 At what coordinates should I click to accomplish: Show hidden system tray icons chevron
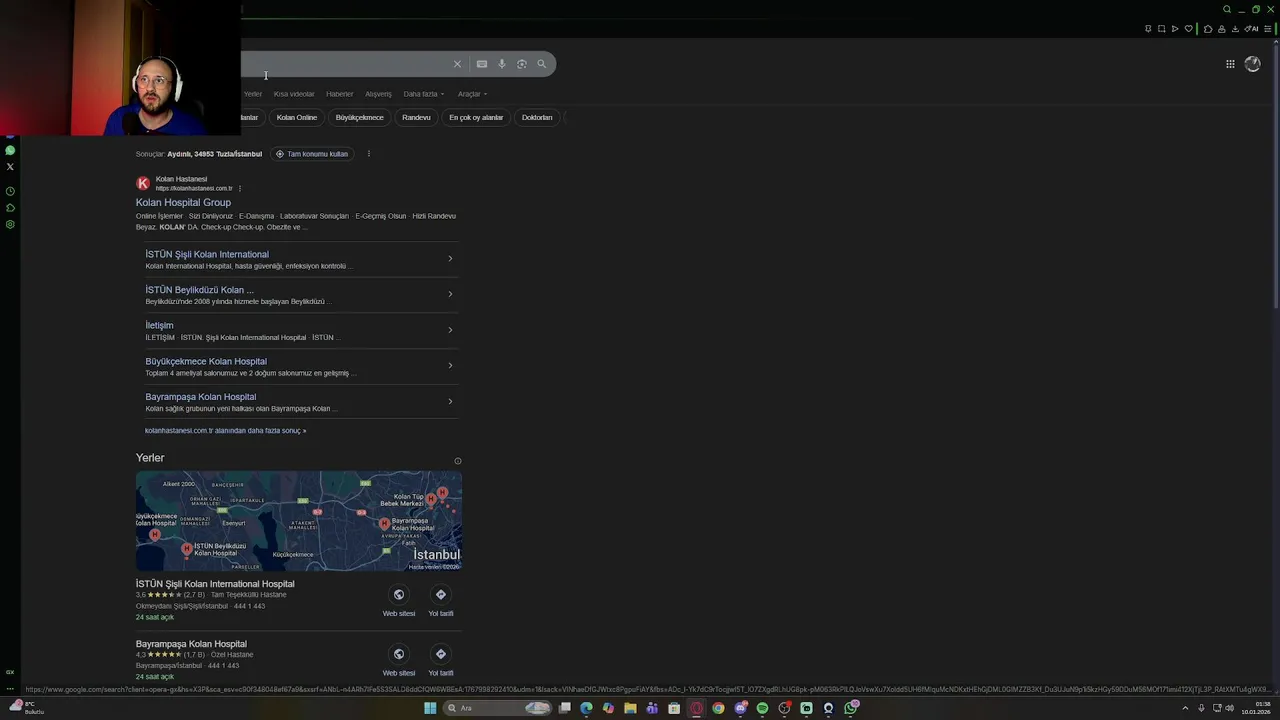tap(1185, 708)
